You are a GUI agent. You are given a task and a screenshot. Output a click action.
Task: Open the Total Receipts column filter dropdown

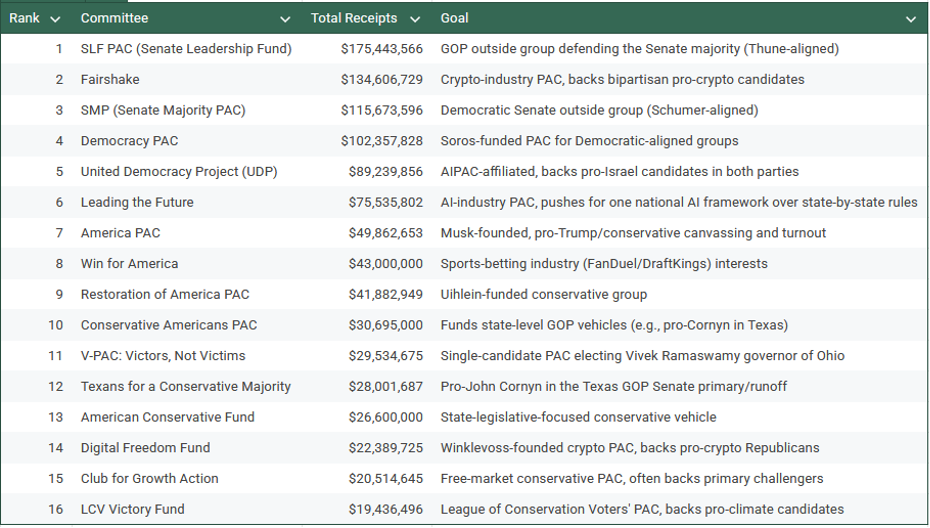click(x=415, y=20)
